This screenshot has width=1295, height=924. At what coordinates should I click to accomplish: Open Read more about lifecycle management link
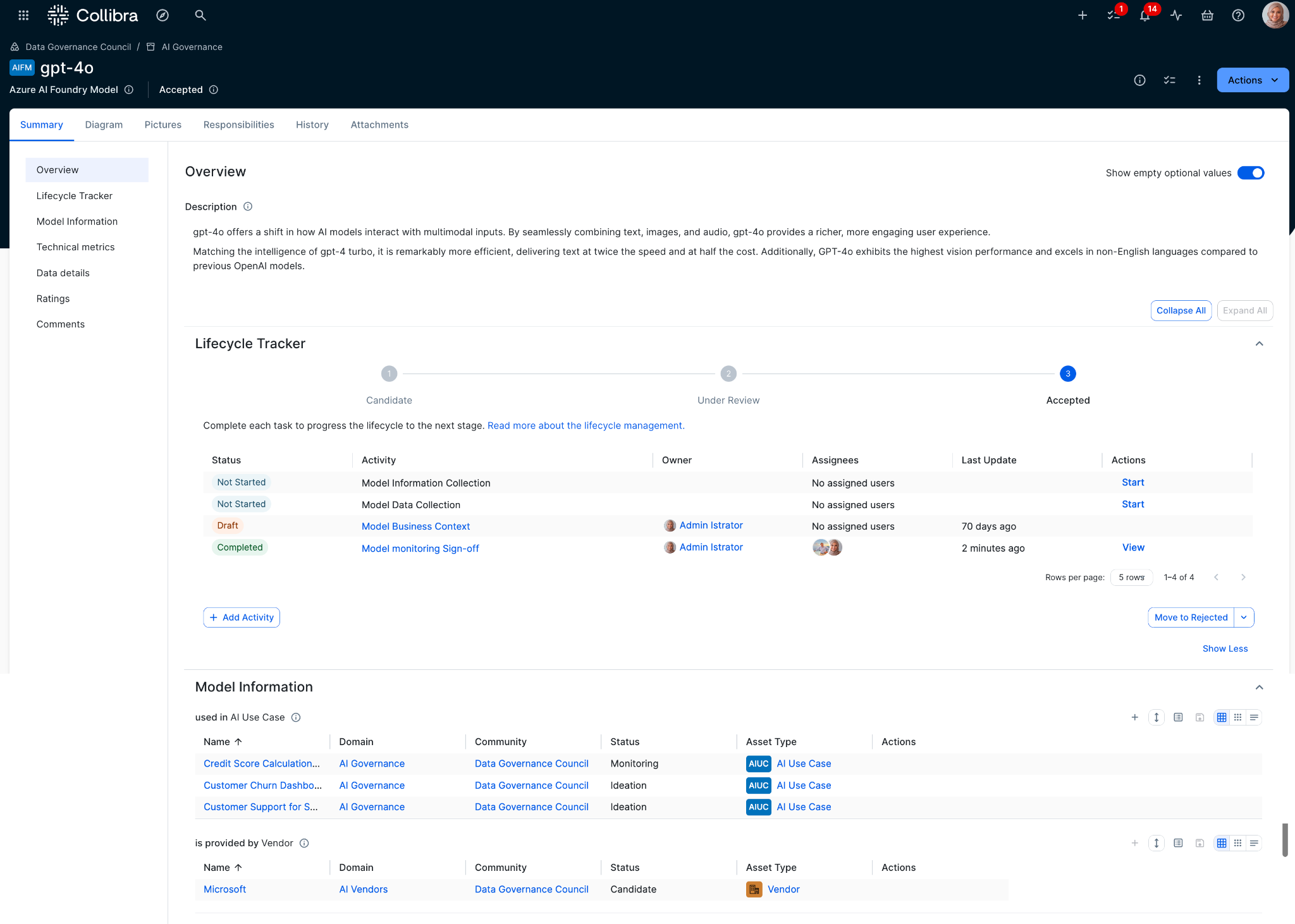tap(586, 425)
